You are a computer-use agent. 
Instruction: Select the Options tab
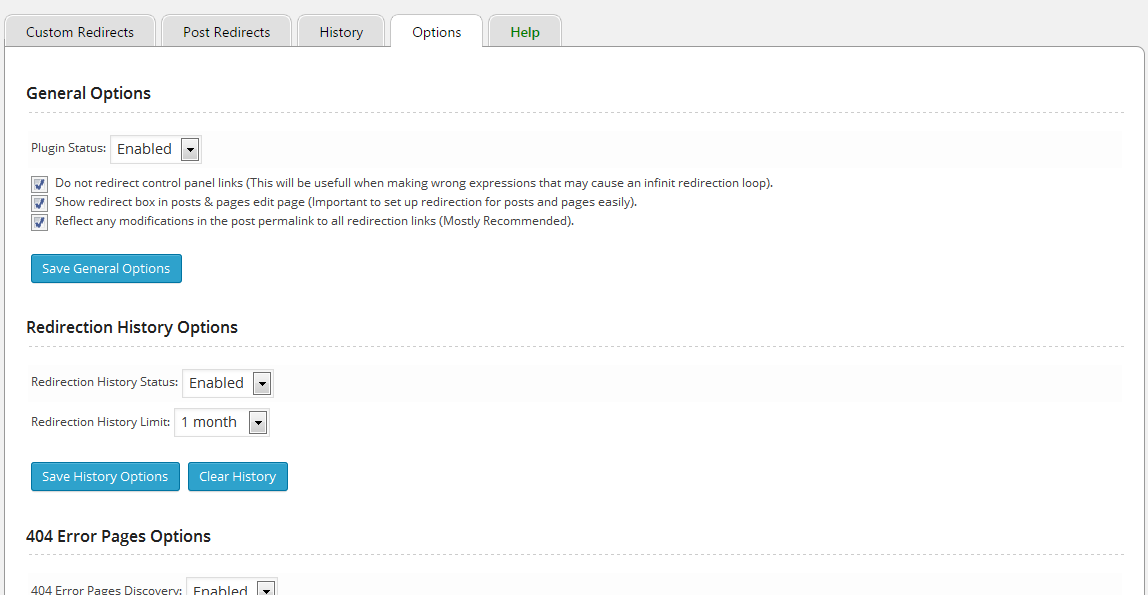click(x=436, y=32)
